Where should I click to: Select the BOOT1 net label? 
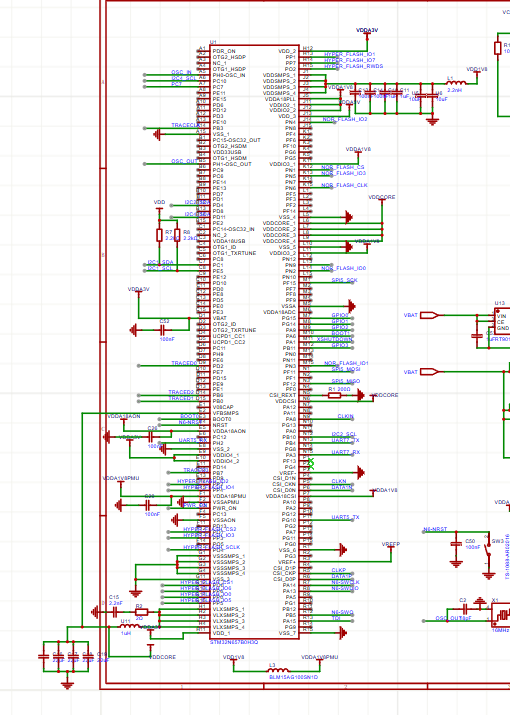340,333
